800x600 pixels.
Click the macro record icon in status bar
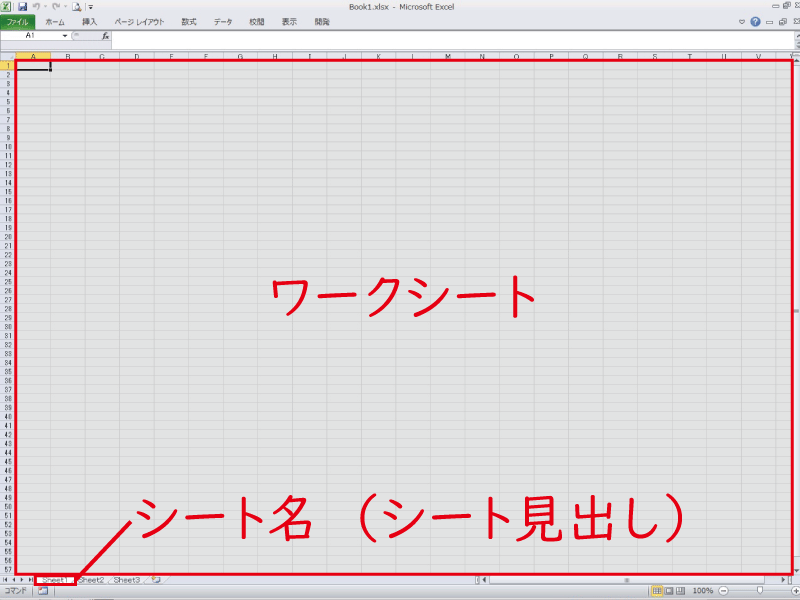pos(43,591)
